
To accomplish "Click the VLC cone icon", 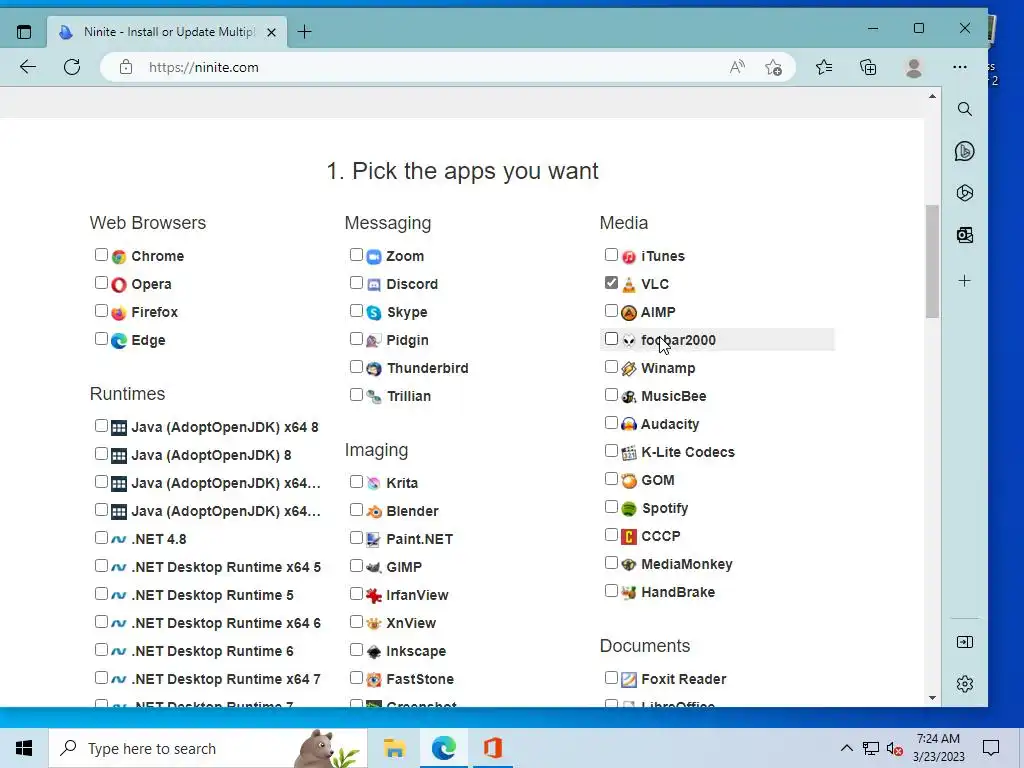I will [x=628, y=285].
